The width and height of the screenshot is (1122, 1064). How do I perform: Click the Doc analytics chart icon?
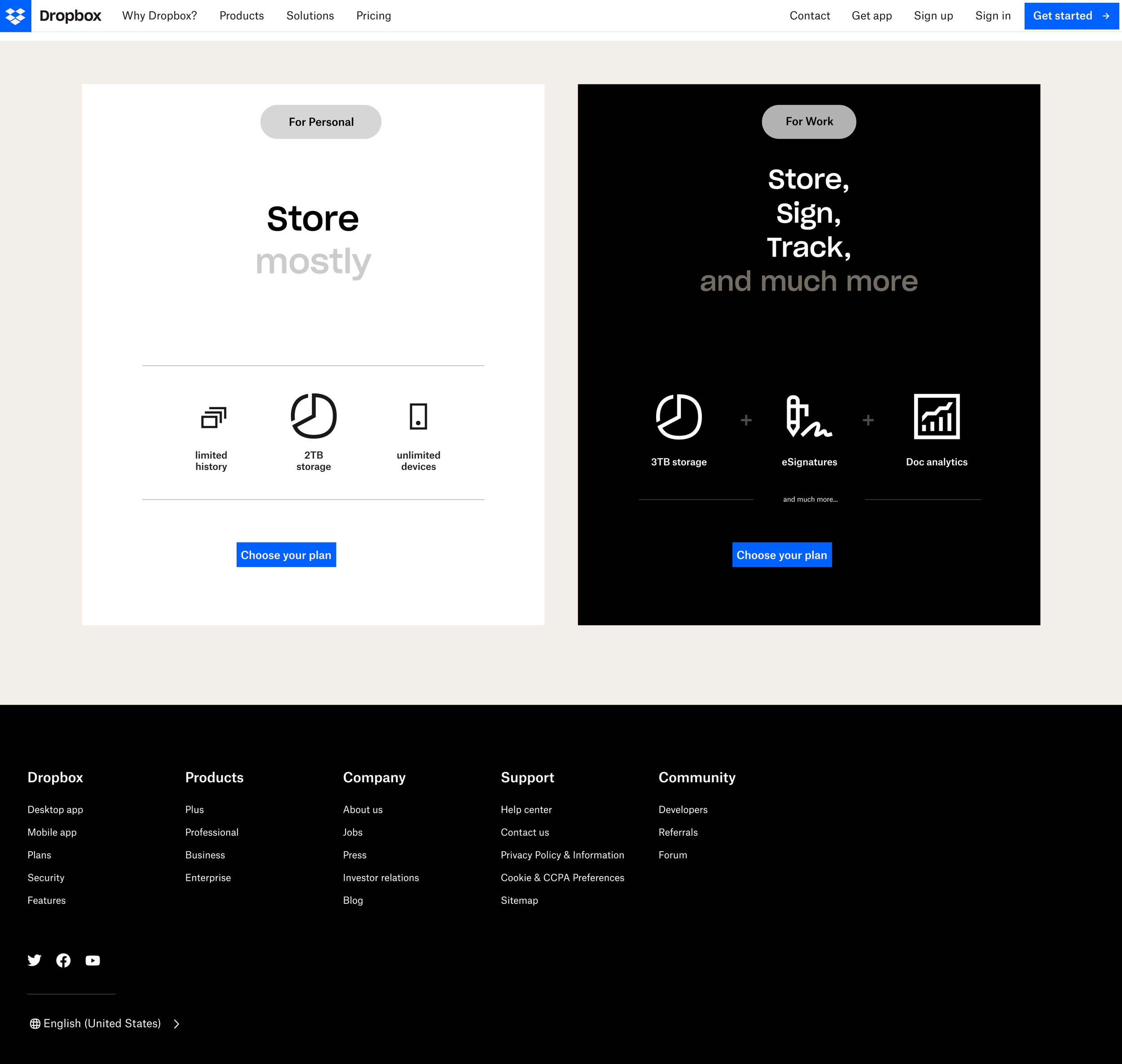[937, 416]
